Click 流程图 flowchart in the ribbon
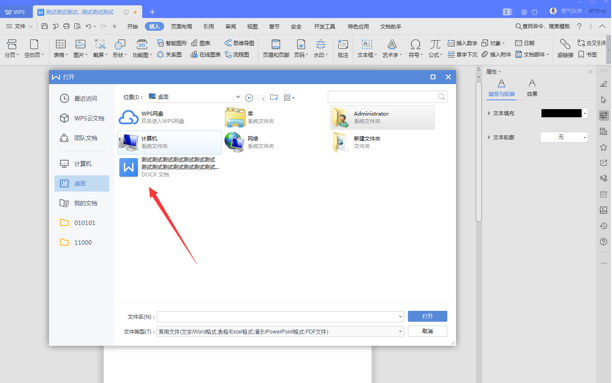This screenshot has height=383, width=612. coord(237,55)
